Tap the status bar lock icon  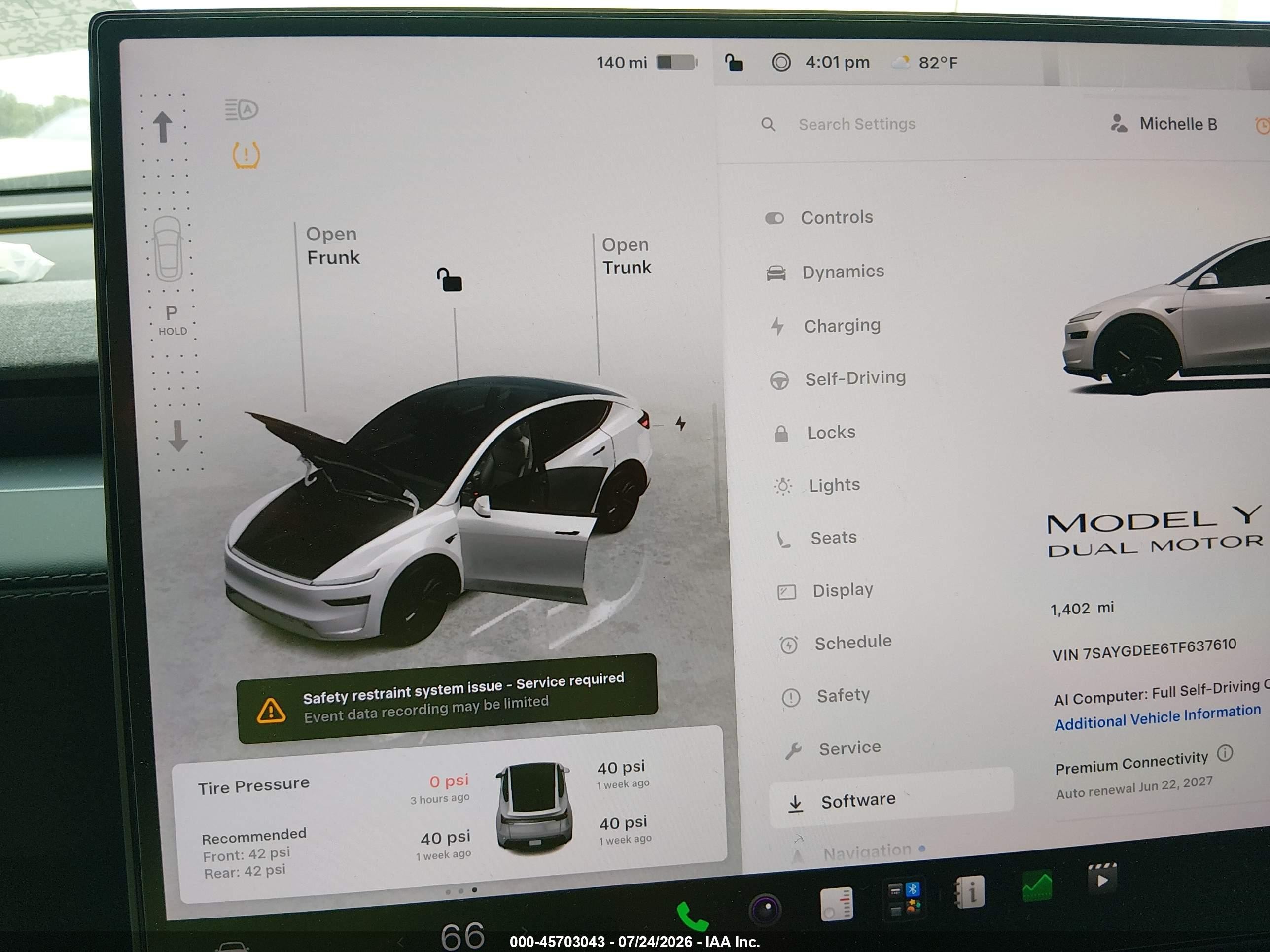[733, 62]
